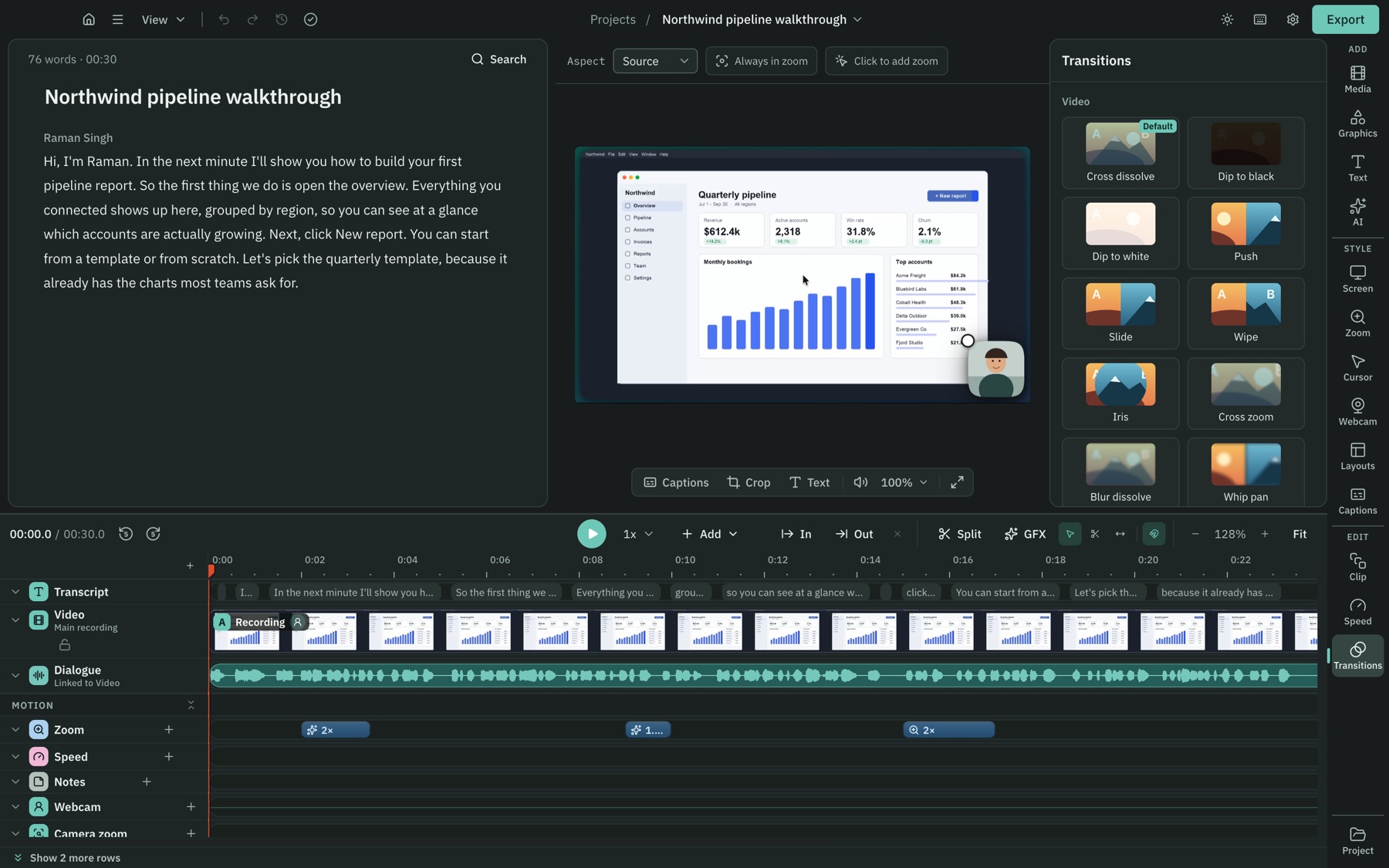
Task: Toggle the razor cut mode in timeline
Action: coord(1095,534)
